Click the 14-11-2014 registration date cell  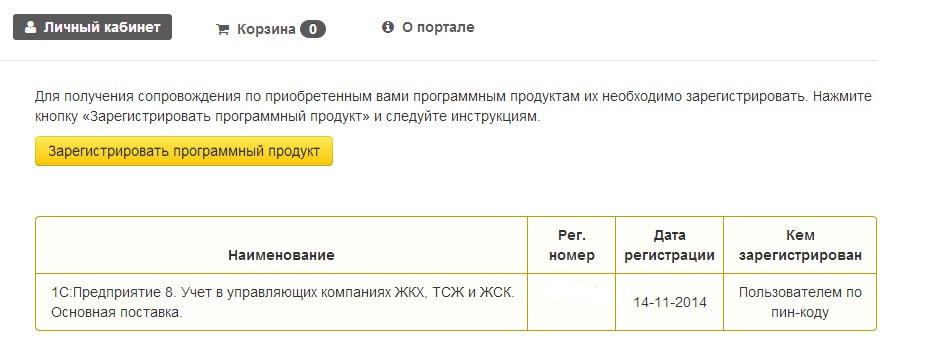pyautogui.click(x=669, y=302)
